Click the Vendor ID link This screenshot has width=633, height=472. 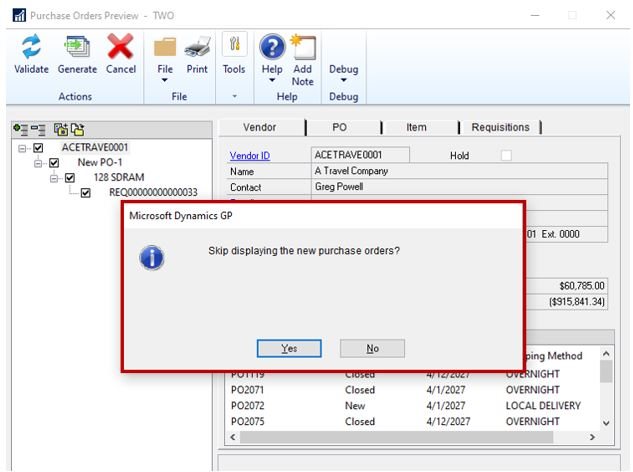(250, 156)
